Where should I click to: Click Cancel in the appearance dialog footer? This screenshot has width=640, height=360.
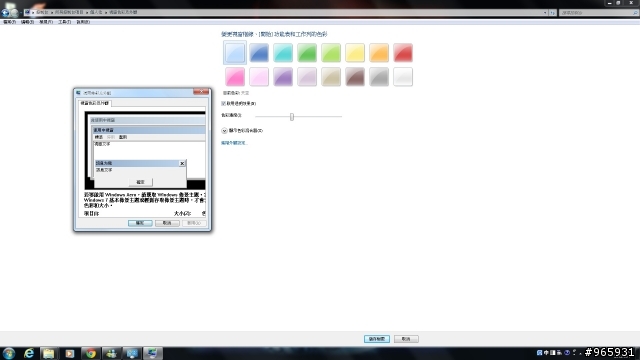coord(167,223)
